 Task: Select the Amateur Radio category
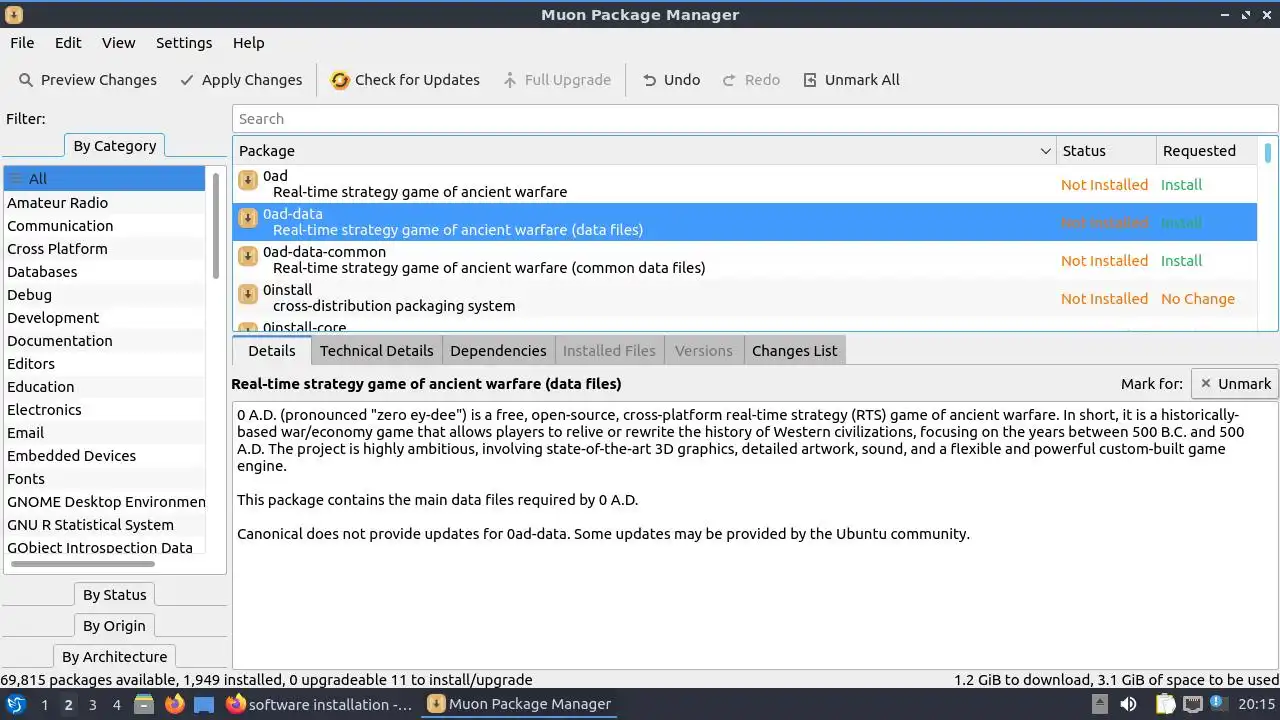coord(104,203)
